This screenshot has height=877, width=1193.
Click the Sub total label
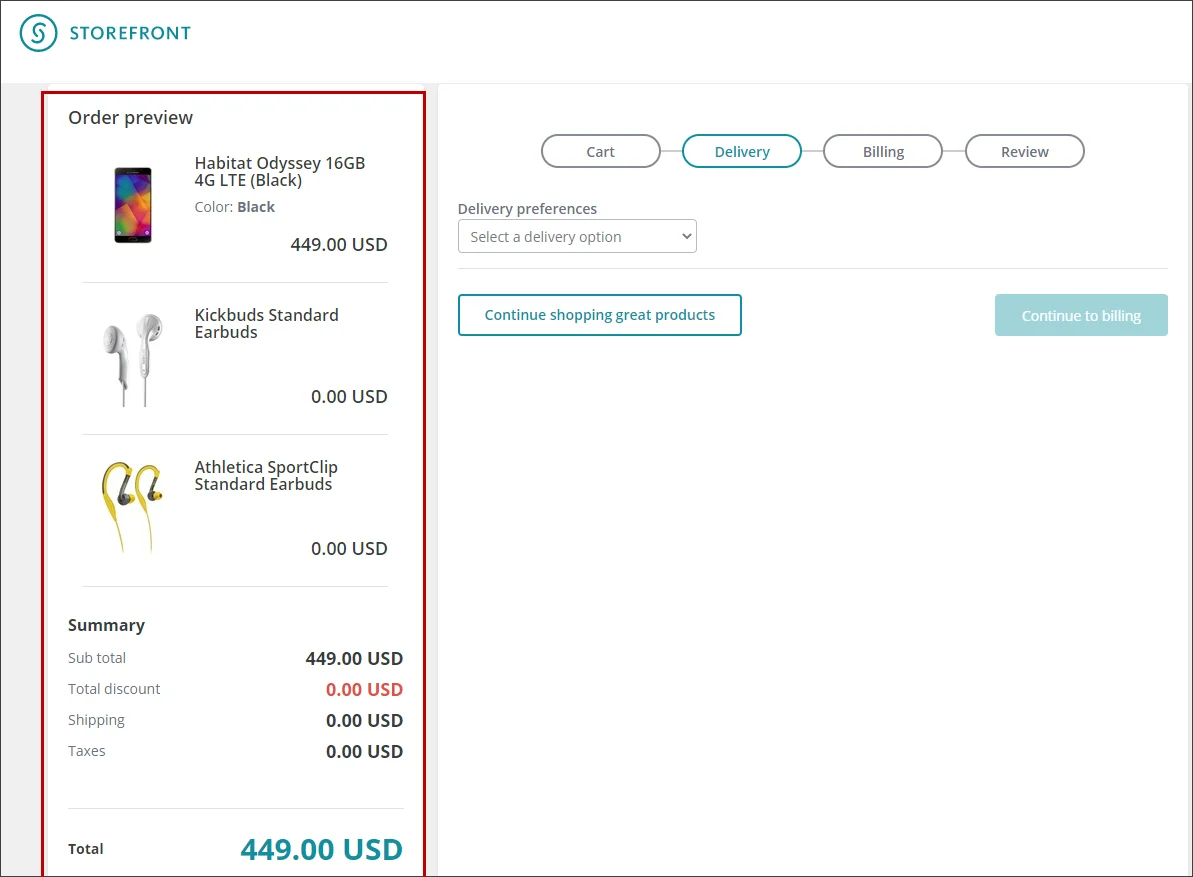tap(97, 658)
